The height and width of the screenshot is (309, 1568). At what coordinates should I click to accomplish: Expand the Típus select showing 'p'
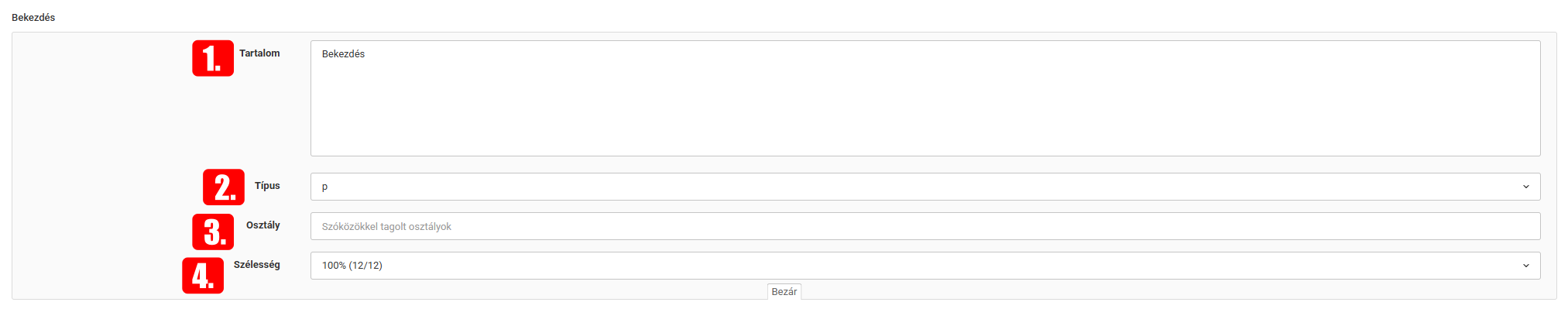[x=925, y=187]
